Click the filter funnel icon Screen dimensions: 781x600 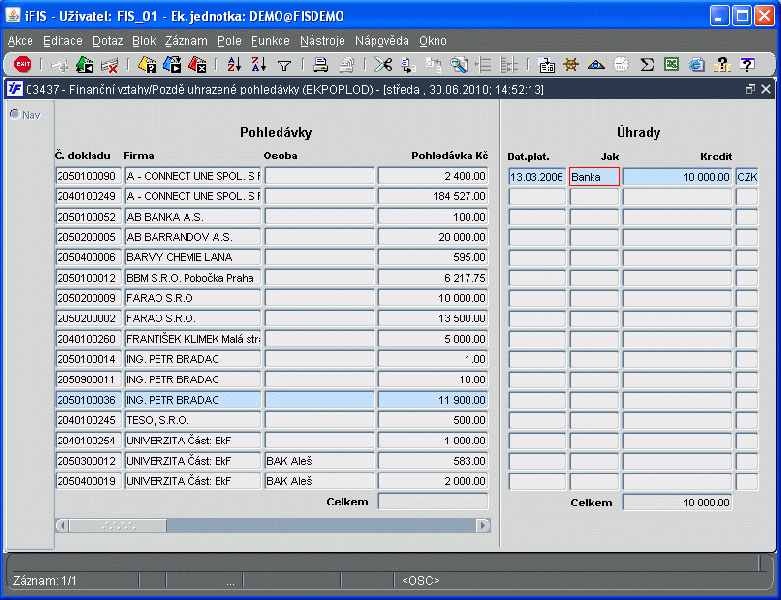point(284,65)
